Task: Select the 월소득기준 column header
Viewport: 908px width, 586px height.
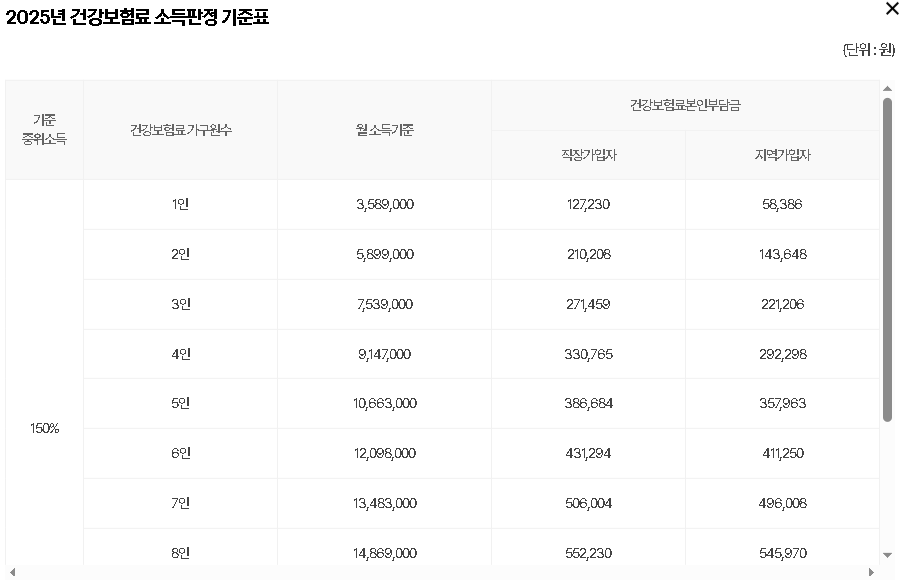Action: tap(384, 130)
